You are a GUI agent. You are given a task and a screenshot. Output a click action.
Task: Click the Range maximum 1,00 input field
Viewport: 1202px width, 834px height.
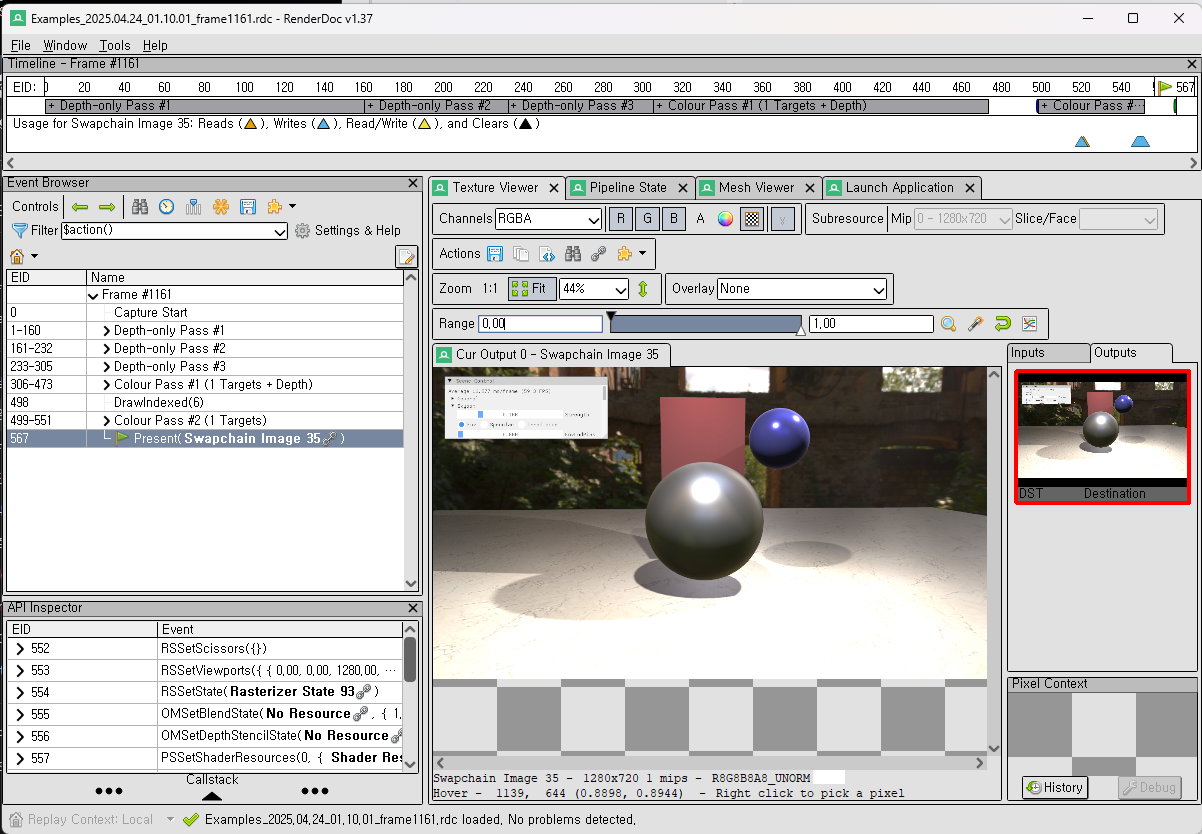[871, 324]
